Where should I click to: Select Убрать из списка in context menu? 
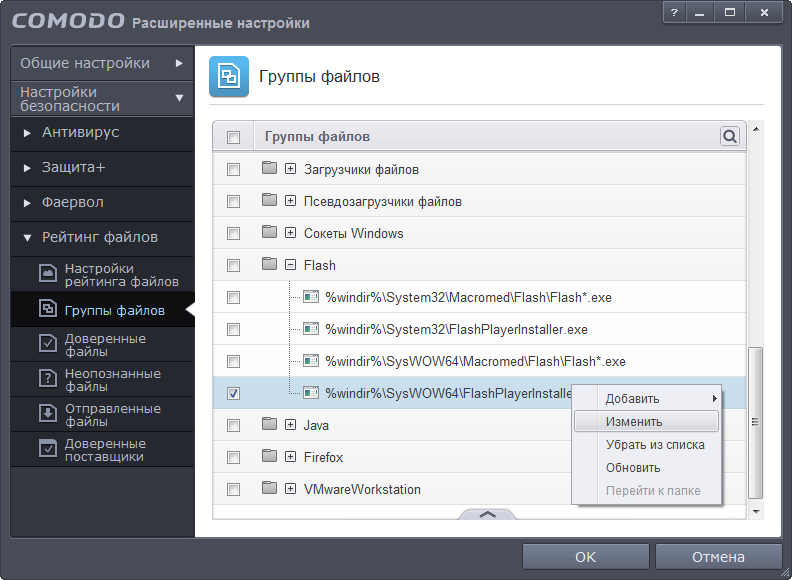click(655, 445)
